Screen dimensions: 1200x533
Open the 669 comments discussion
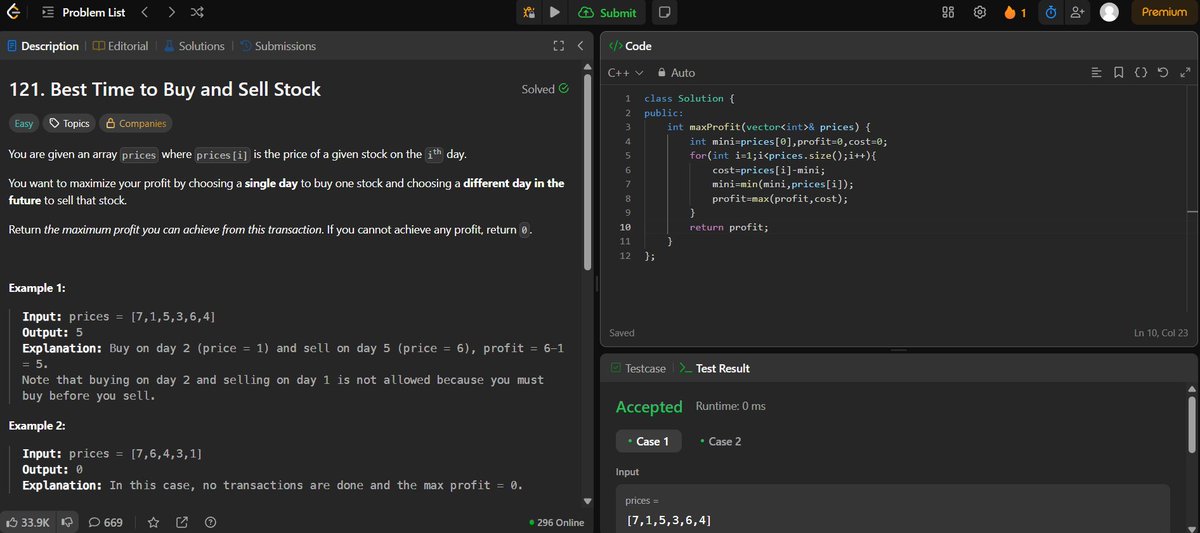pyautogui.click(x=106, y=522)
